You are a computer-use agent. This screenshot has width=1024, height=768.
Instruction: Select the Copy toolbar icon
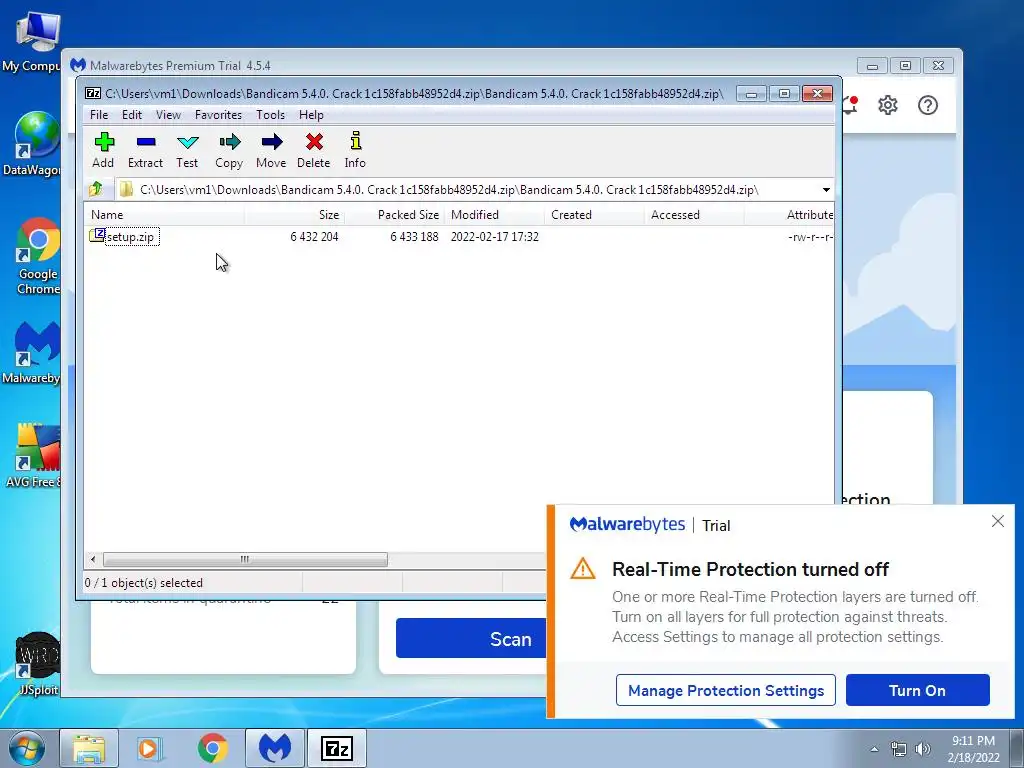point(229,150)
